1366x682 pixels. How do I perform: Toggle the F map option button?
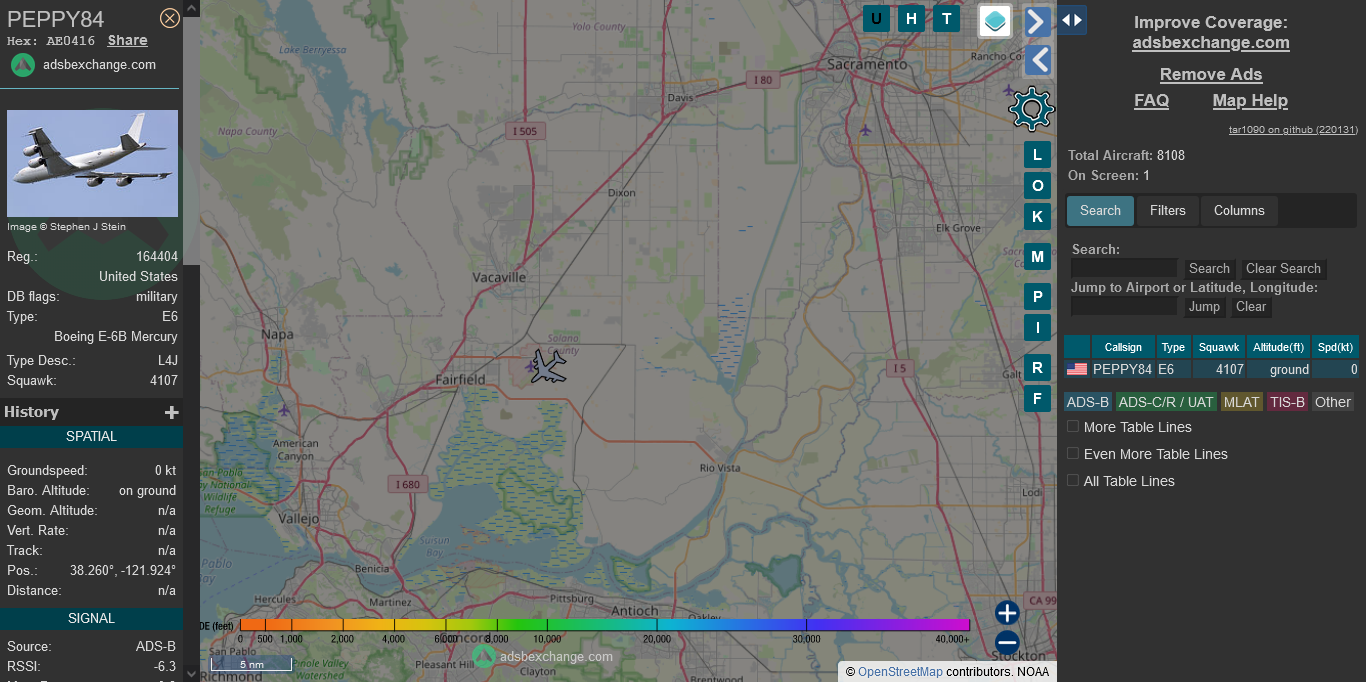(1037, 399)
